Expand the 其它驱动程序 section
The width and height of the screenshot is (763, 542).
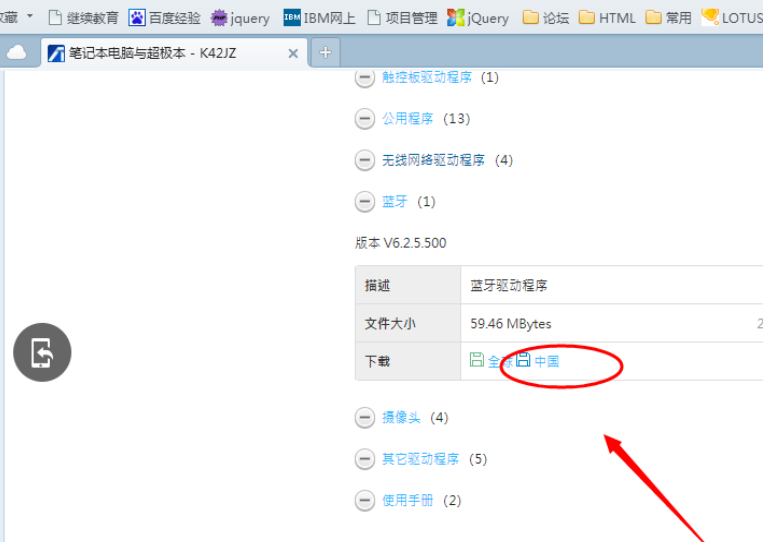[365, 459]
